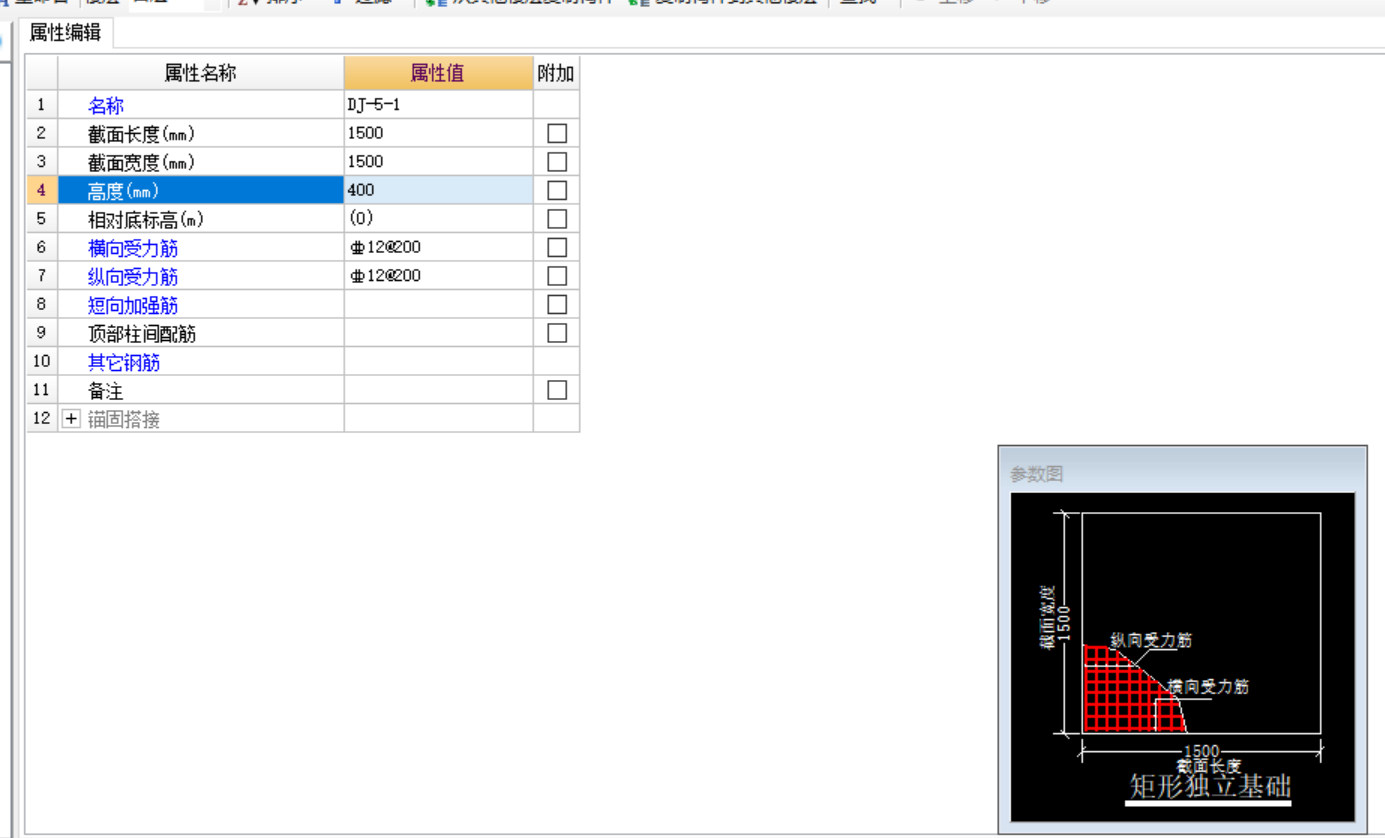This screenshot has height=838, width=1385.
Task: Select row number 1 header
Action: click(41, 105)
